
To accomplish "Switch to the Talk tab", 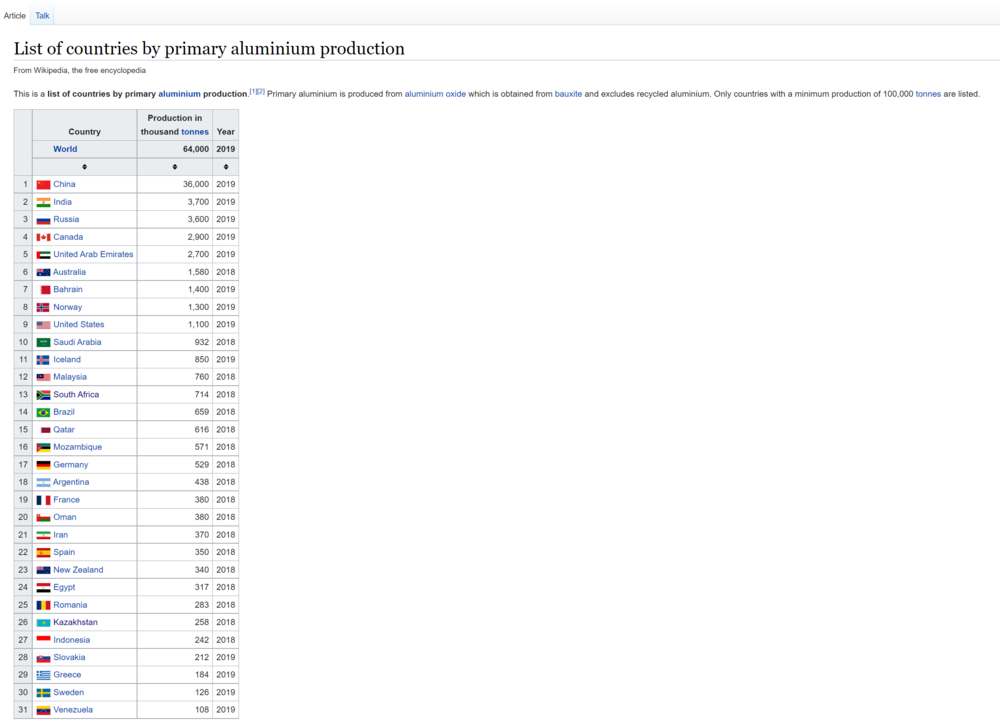I will pos(42,15).
